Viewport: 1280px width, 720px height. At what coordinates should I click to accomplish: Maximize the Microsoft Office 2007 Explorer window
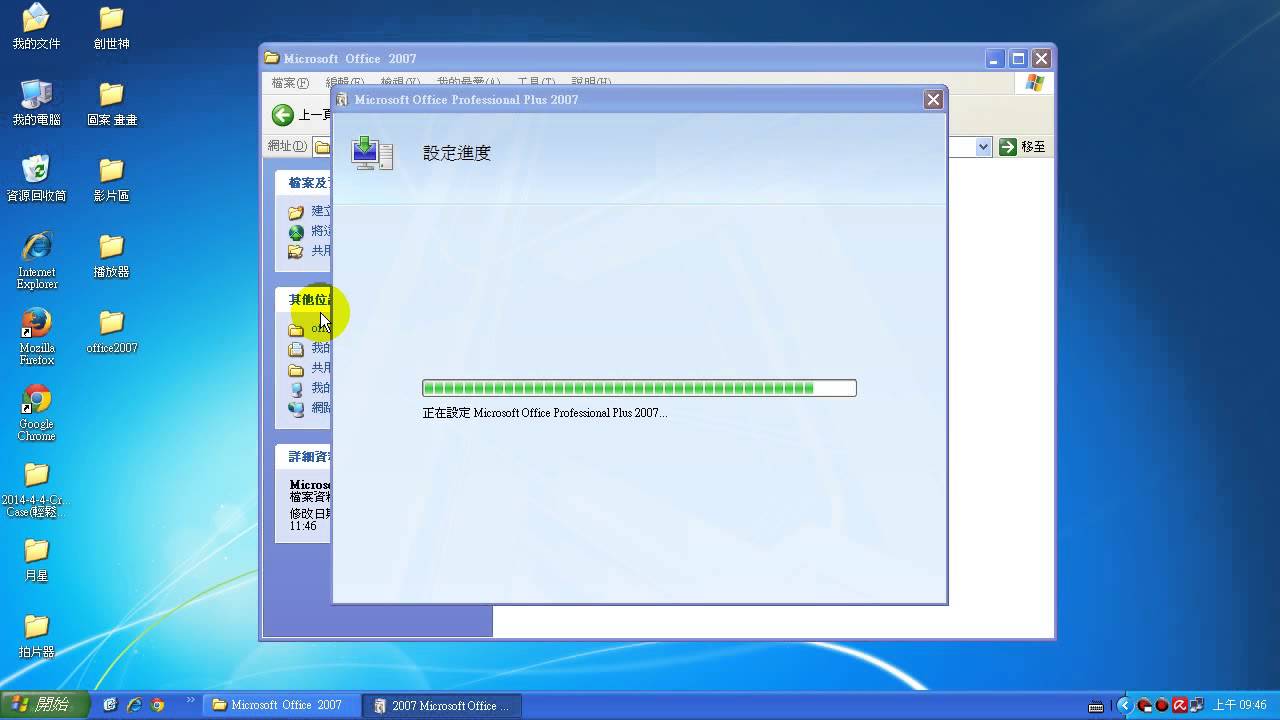(x=1018, y=58)
